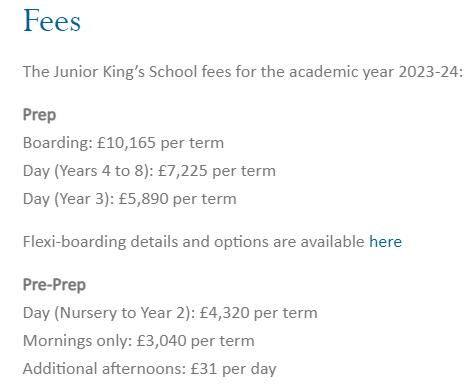Open the flexi-boarding 'here' link
The image size is (471, 385).
pyautogui.click(x=385, y=241)
